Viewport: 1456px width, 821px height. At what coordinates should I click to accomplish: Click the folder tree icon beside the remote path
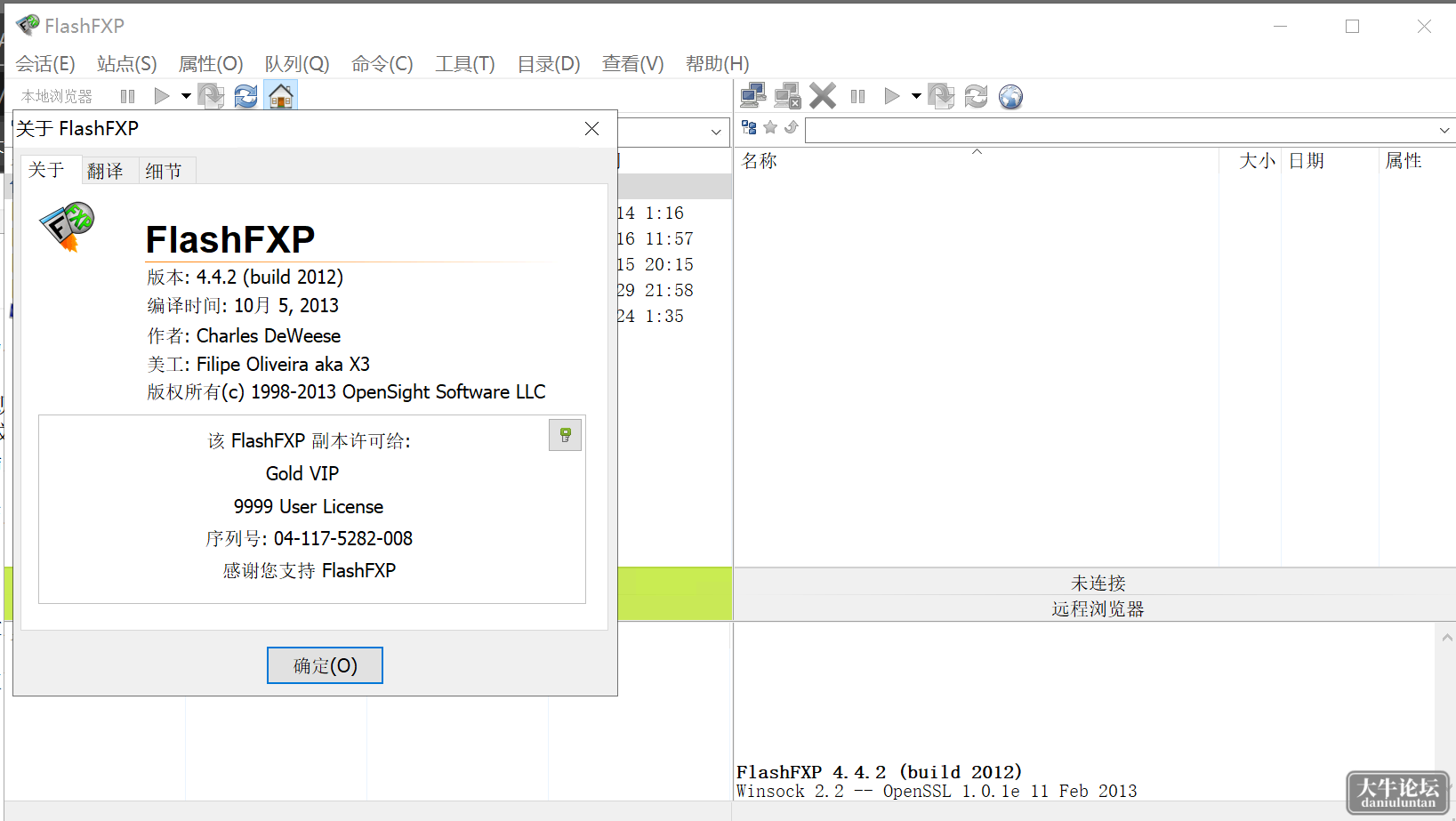coord(749,128)
